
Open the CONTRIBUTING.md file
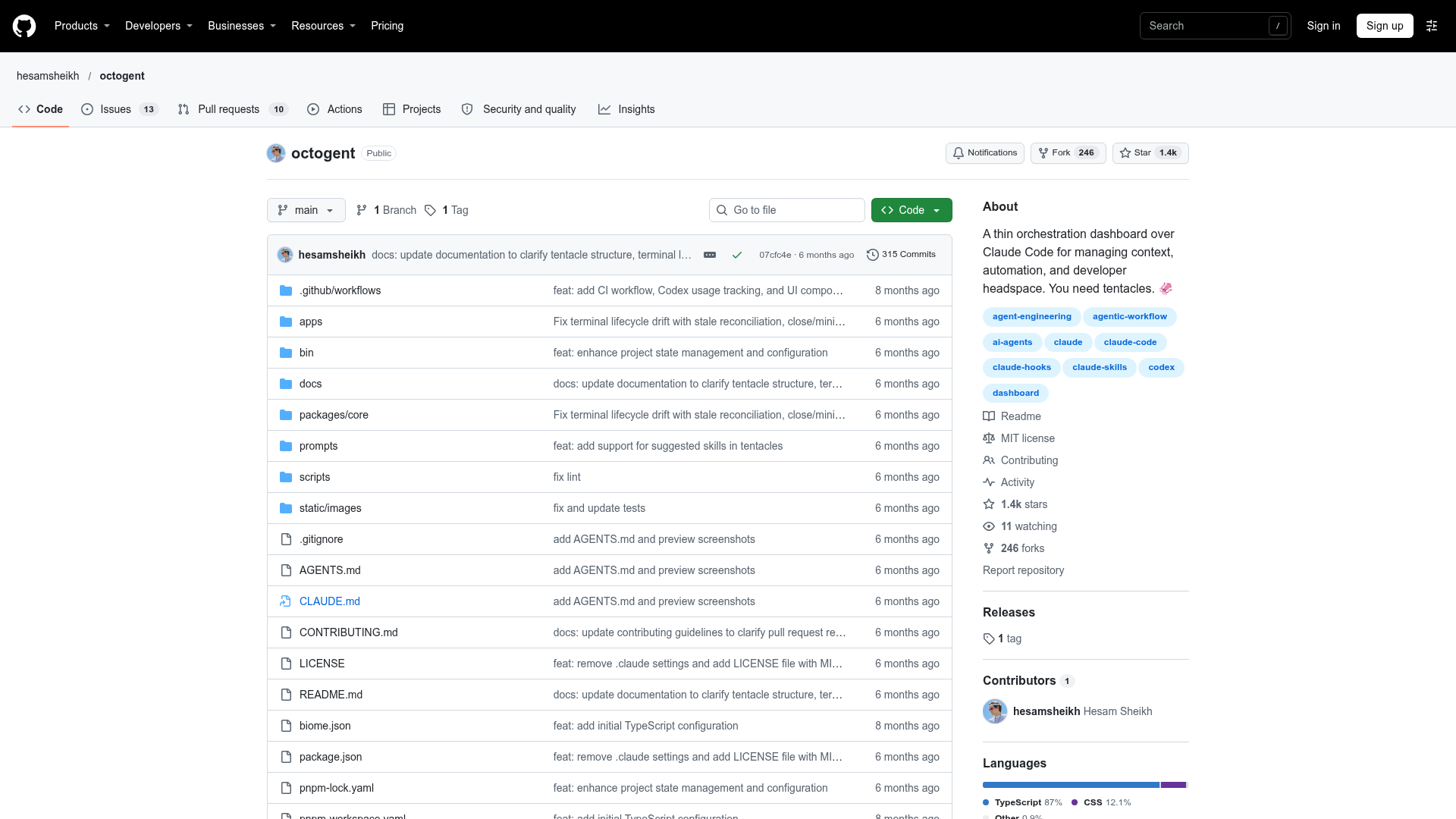(x=348, y=632)
